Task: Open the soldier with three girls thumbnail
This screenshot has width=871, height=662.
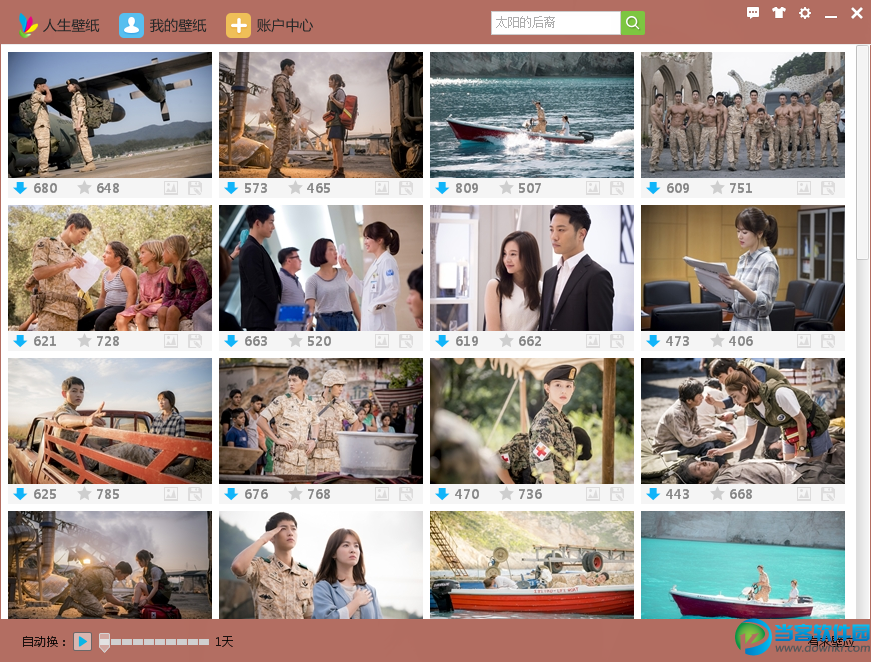Action: point(110,268)
